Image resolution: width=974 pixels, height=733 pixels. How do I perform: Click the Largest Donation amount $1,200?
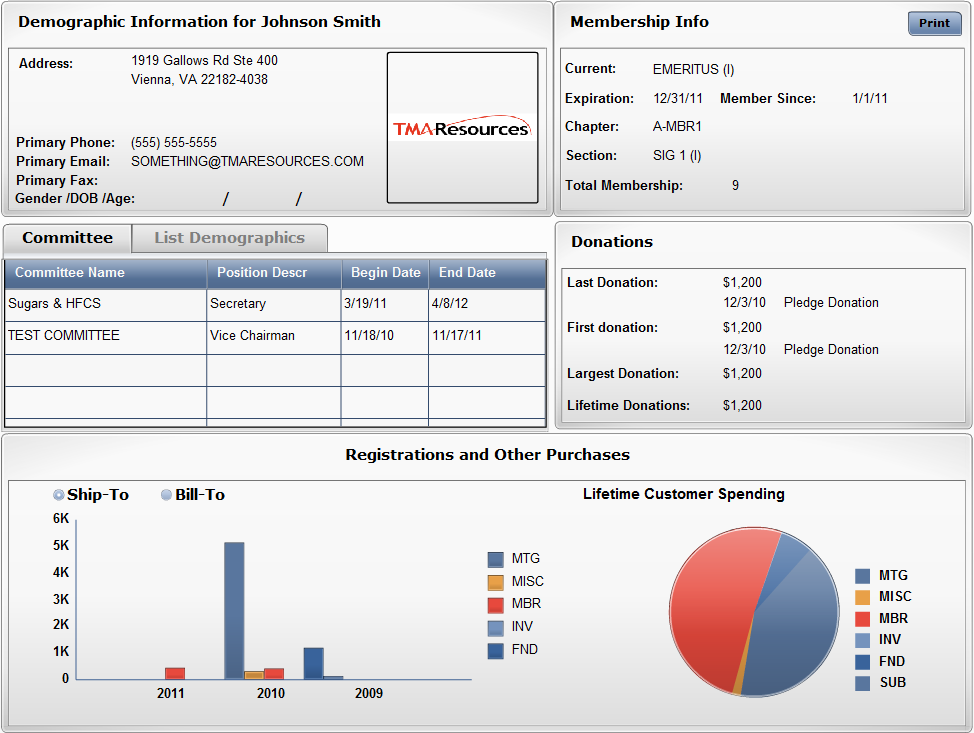coord(742,374)
